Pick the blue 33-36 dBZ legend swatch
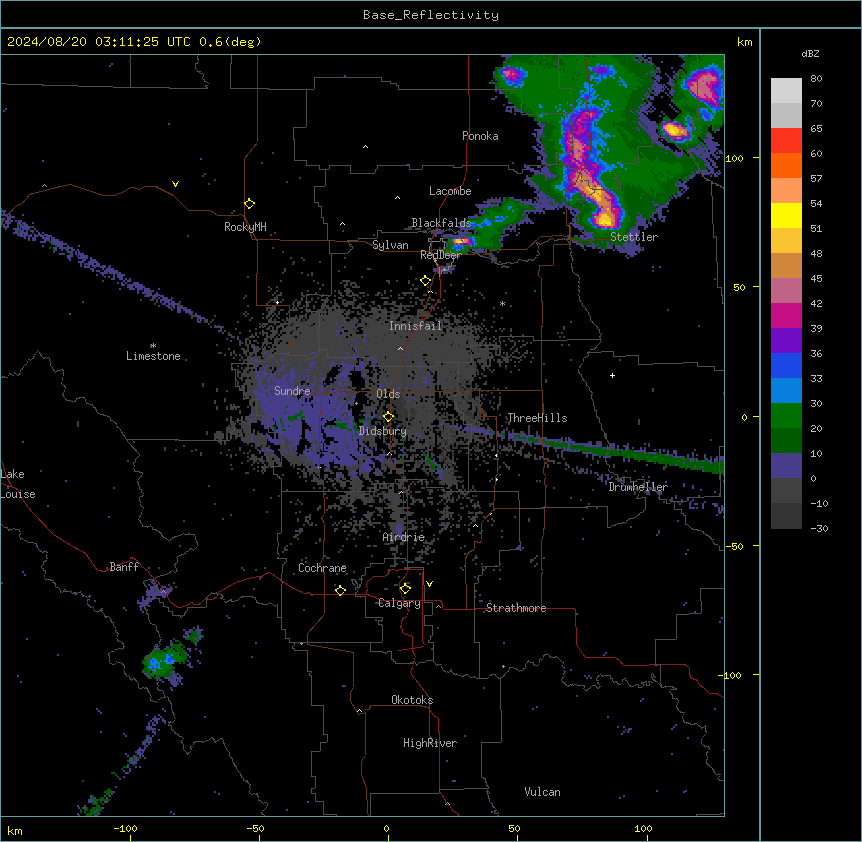 coord(786,365)
